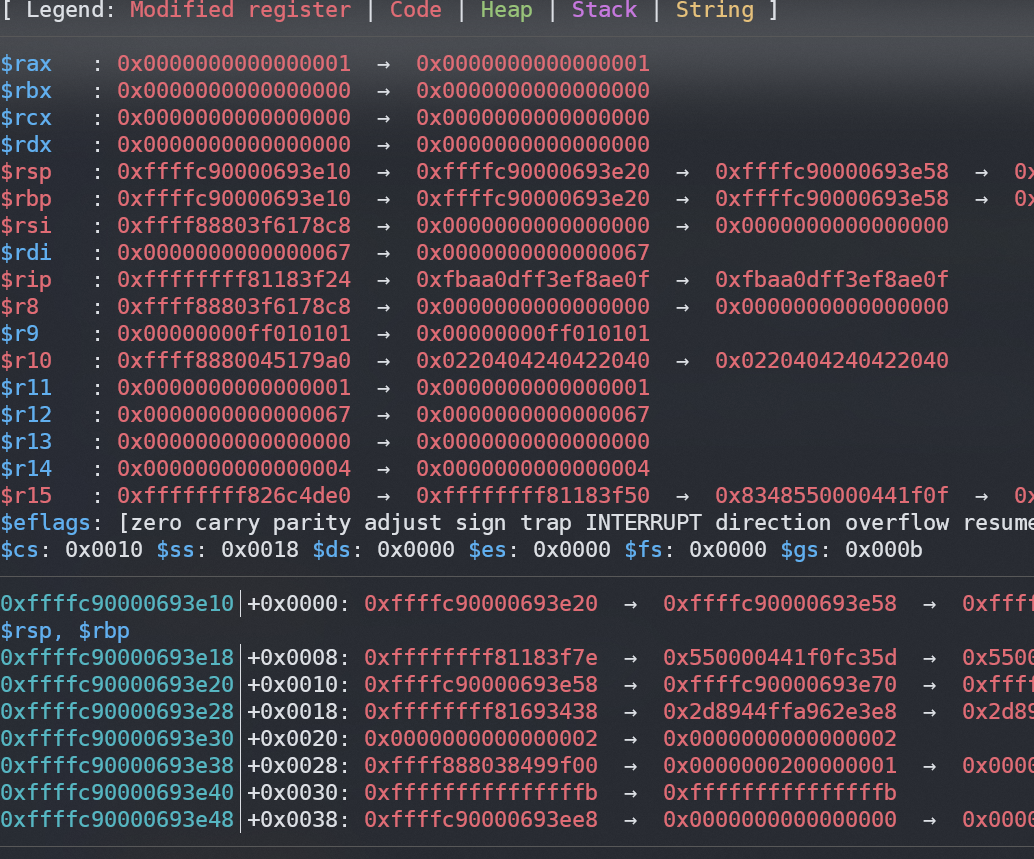This screenshot has width=1034, height=859.
Task: Click stack value 0xffff888038499f00
Action: coord(480,766)
